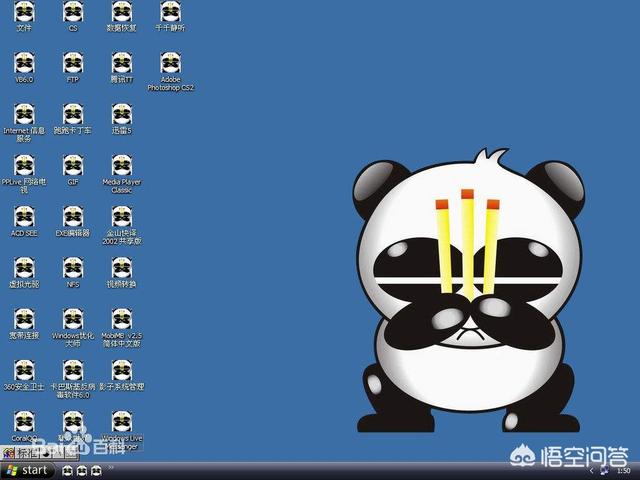
Task: Open the FTP desktop icon
Action: (73, 63)
